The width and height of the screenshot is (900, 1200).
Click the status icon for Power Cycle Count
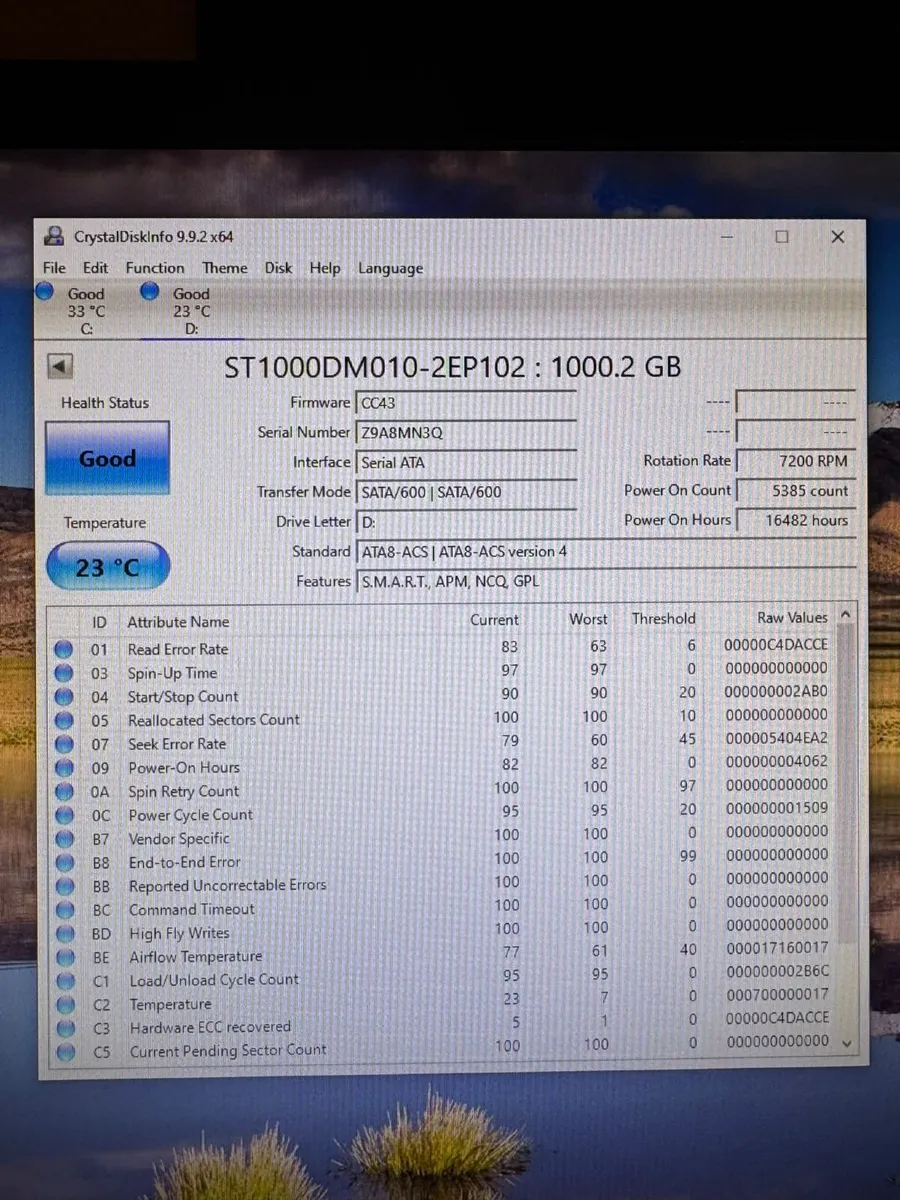64,815
